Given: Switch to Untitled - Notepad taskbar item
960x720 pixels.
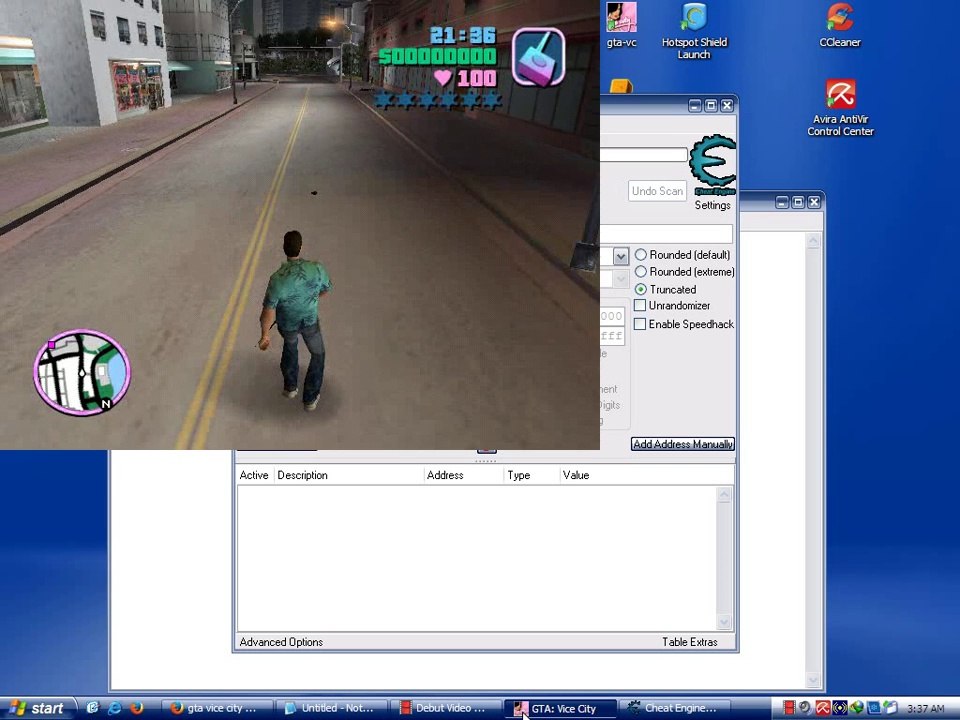Looking at the screenshot, I should [x=332, y=708].
